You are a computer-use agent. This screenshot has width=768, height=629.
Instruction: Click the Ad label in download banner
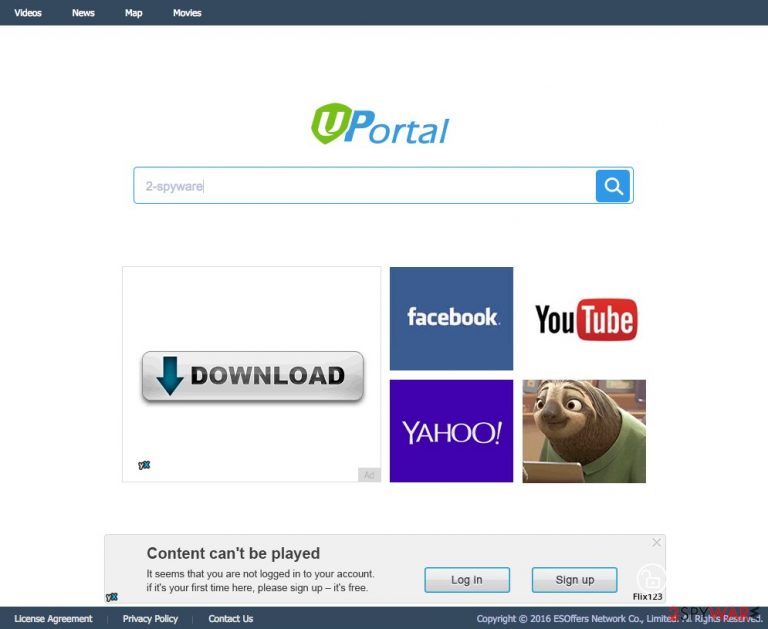(369, 475)
